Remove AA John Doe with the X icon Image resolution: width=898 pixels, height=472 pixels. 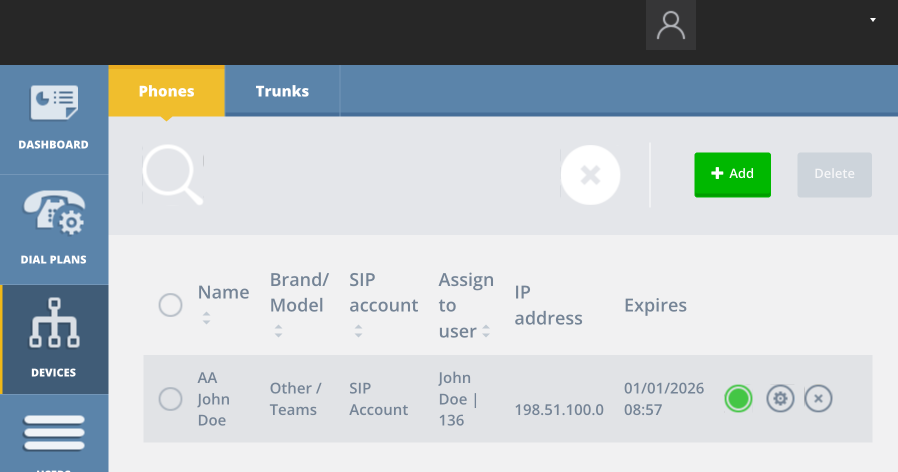coord(818,399)
